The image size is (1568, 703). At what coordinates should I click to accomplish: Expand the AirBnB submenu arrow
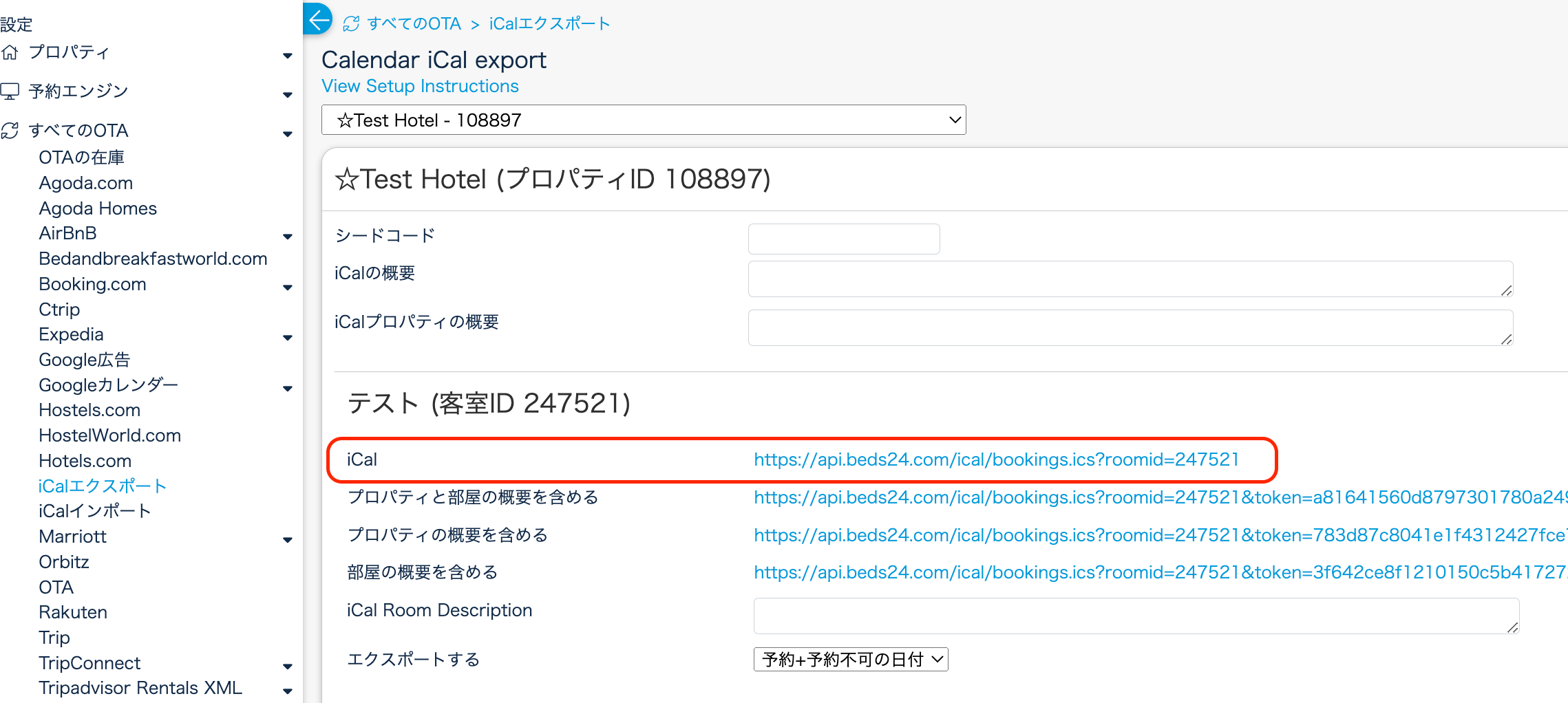tap(288, 236)
